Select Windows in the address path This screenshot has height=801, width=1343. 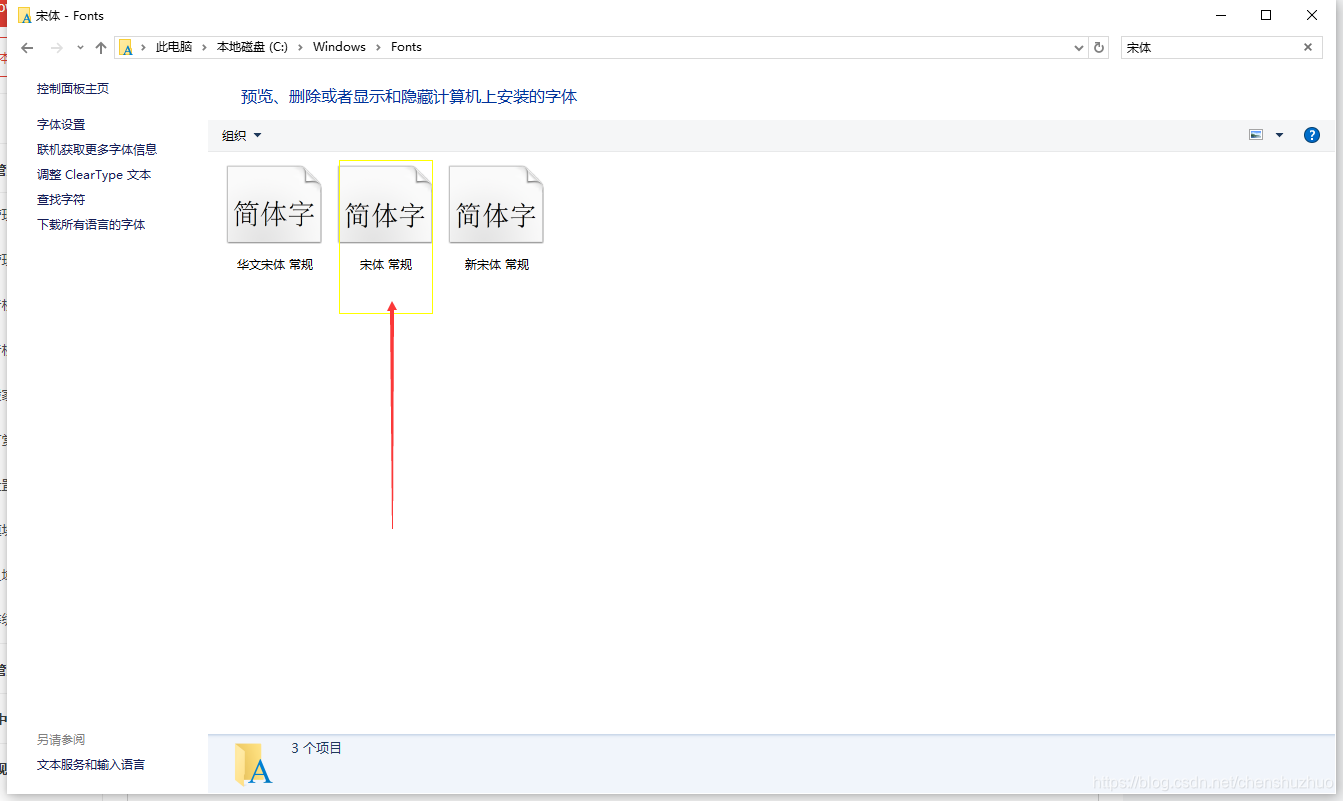click(x=339, y=47)
